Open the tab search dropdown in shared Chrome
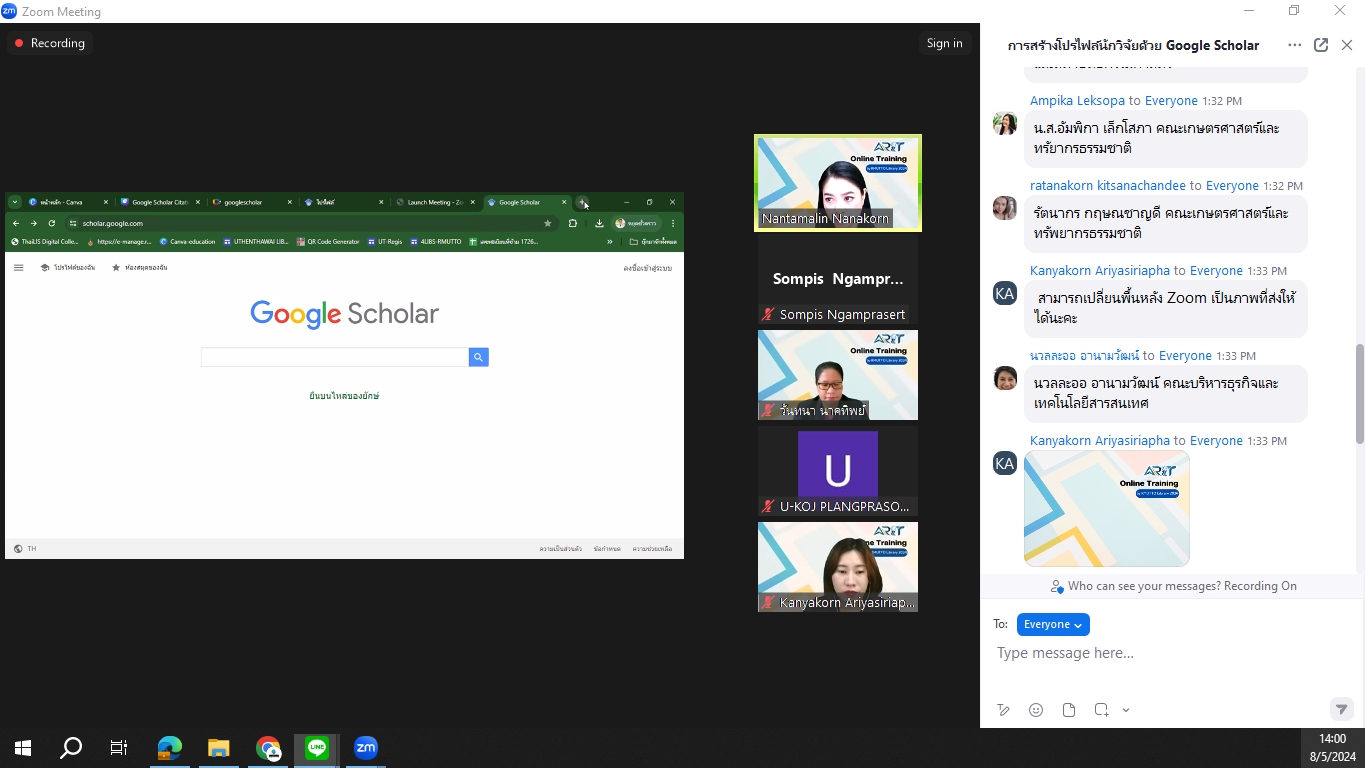 point(15,202)
